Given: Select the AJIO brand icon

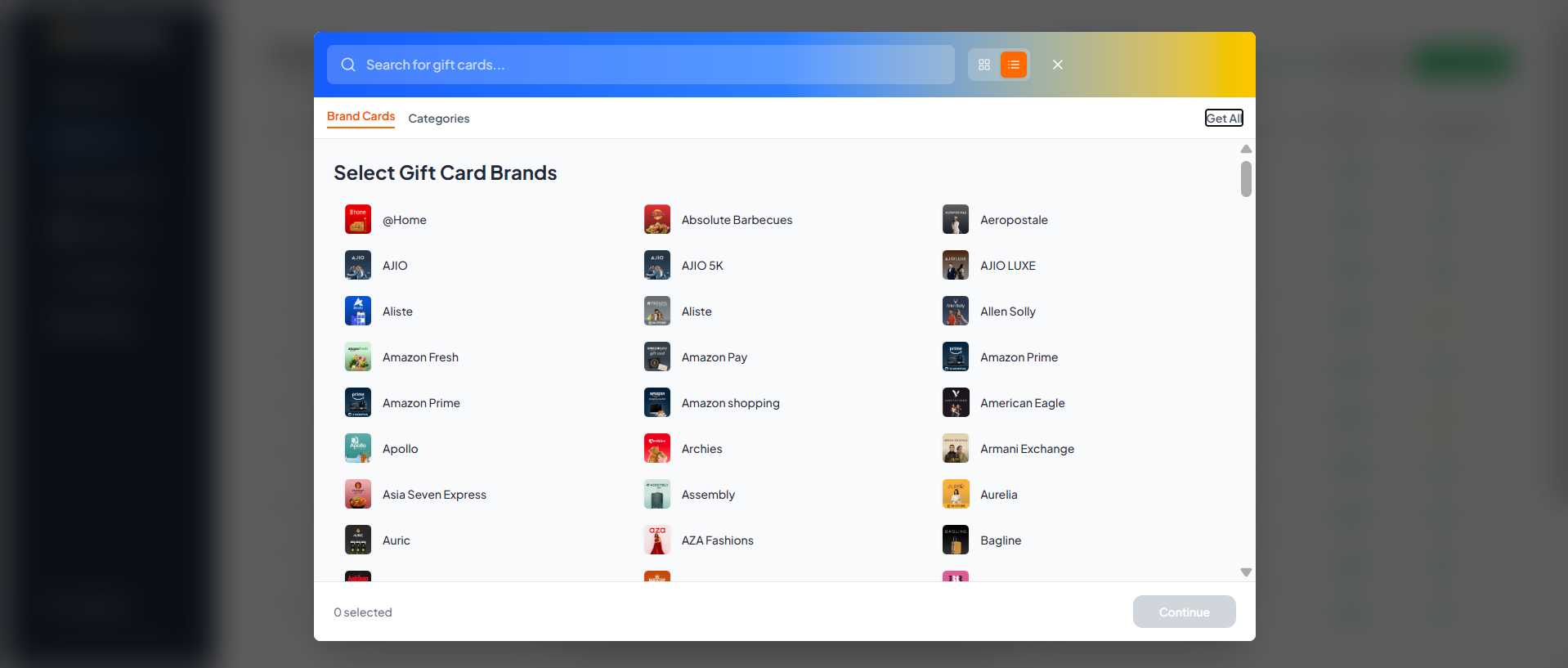Looking at the screenshot, I should point(358,265).
